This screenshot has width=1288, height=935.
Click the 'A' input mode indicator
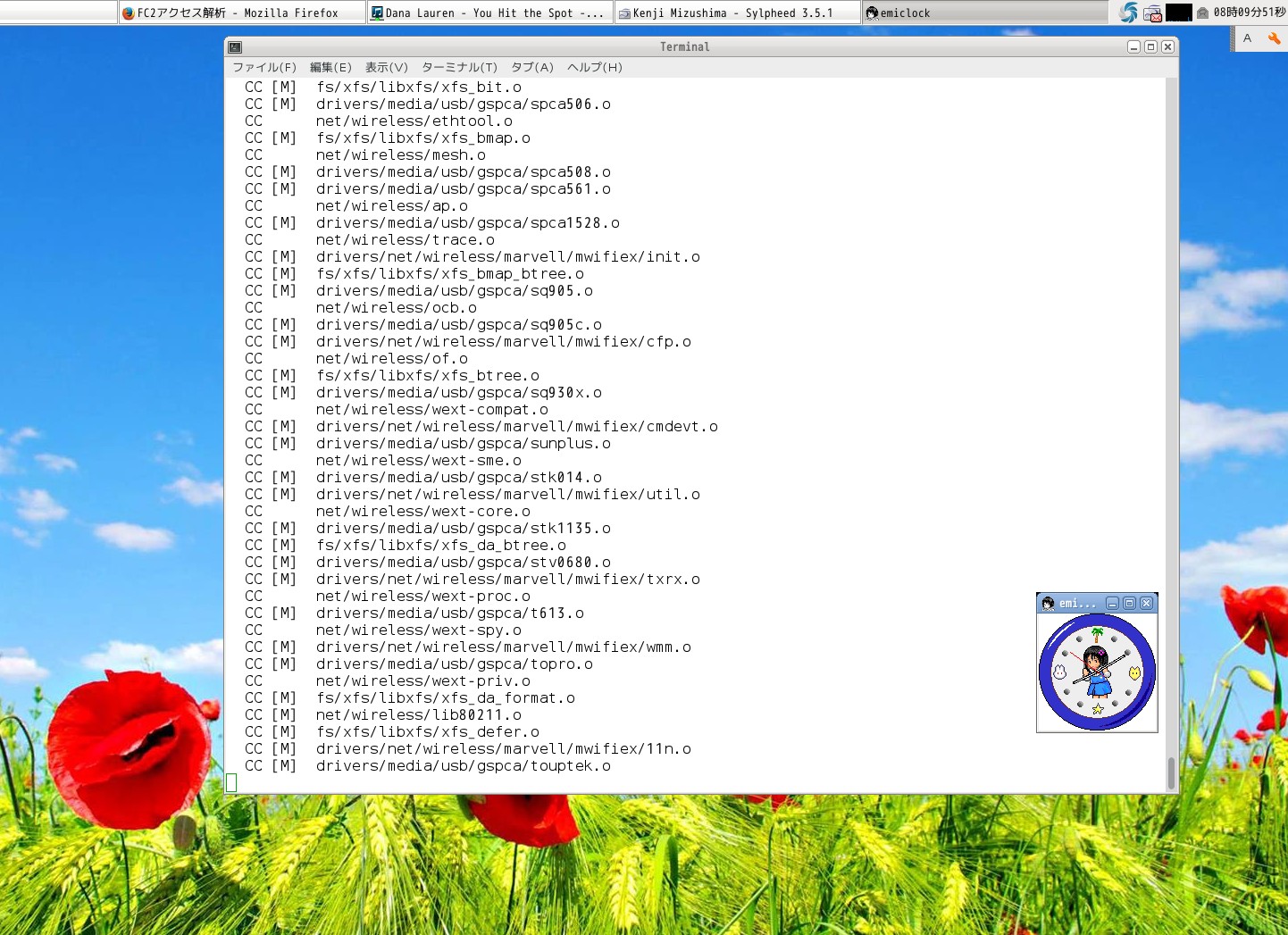[x=1247, y=38]
